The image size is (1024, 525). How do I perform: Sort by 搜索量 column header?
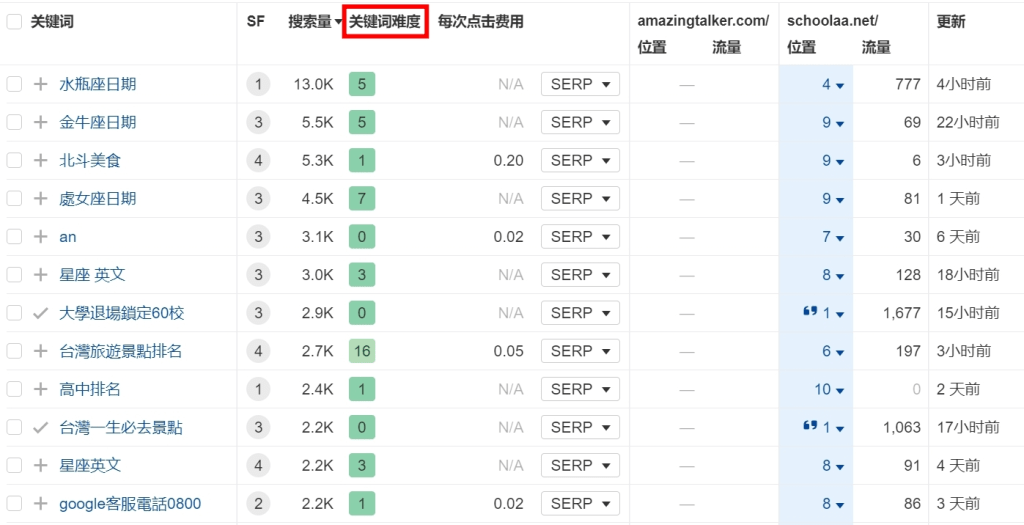click(315, 22)
